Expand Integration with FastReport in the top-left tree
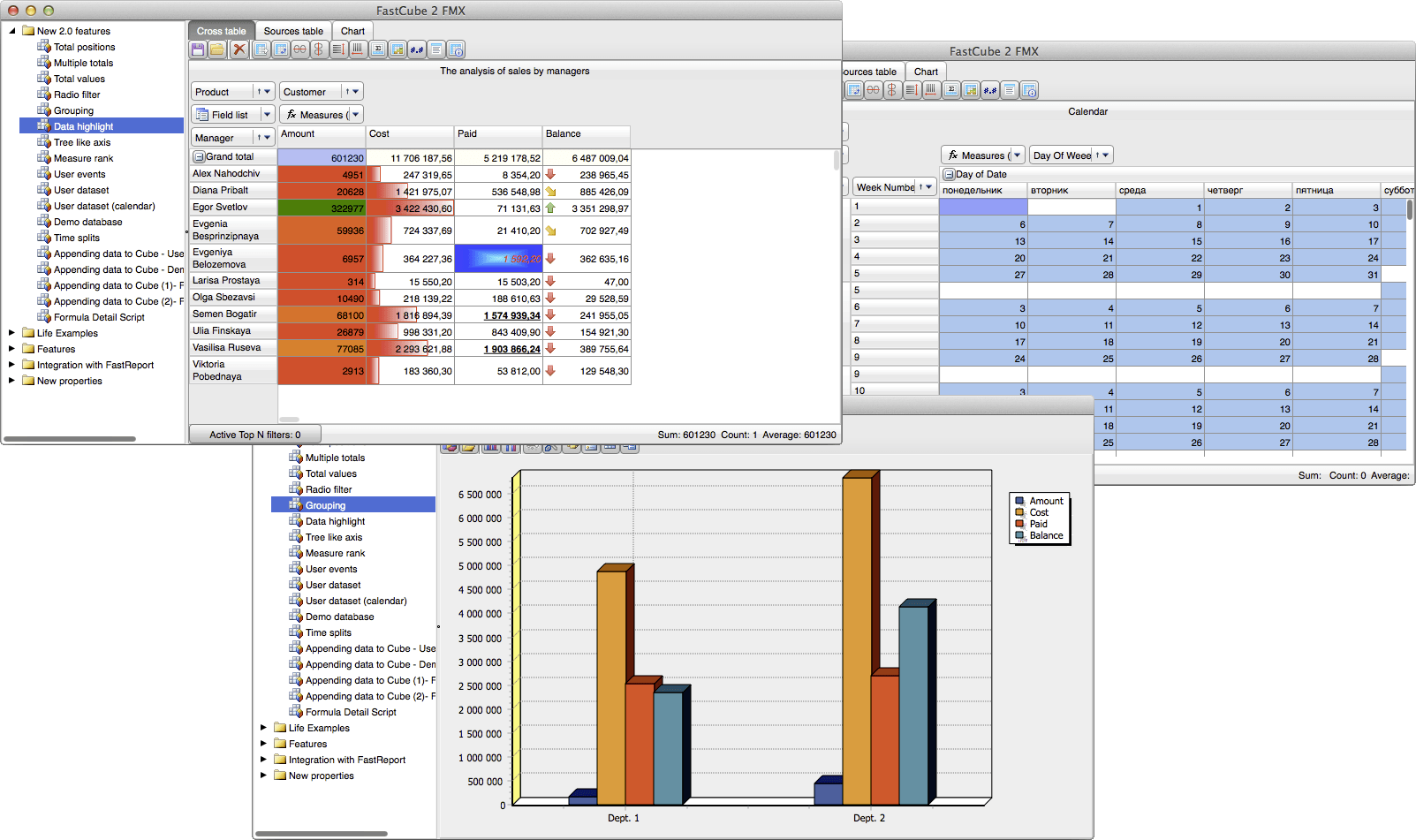This screenshot has height=840, width=1416. (12, 365)
